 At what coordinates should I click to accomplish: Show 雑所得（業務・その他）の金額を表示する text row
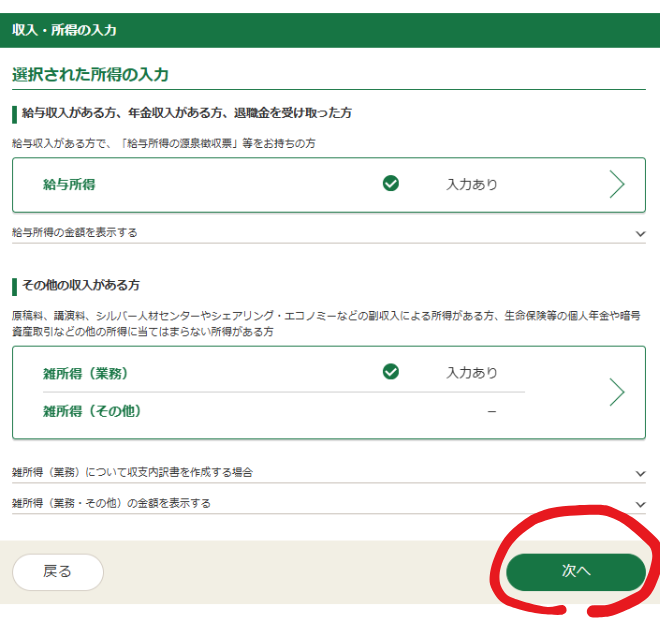(111, 503)
